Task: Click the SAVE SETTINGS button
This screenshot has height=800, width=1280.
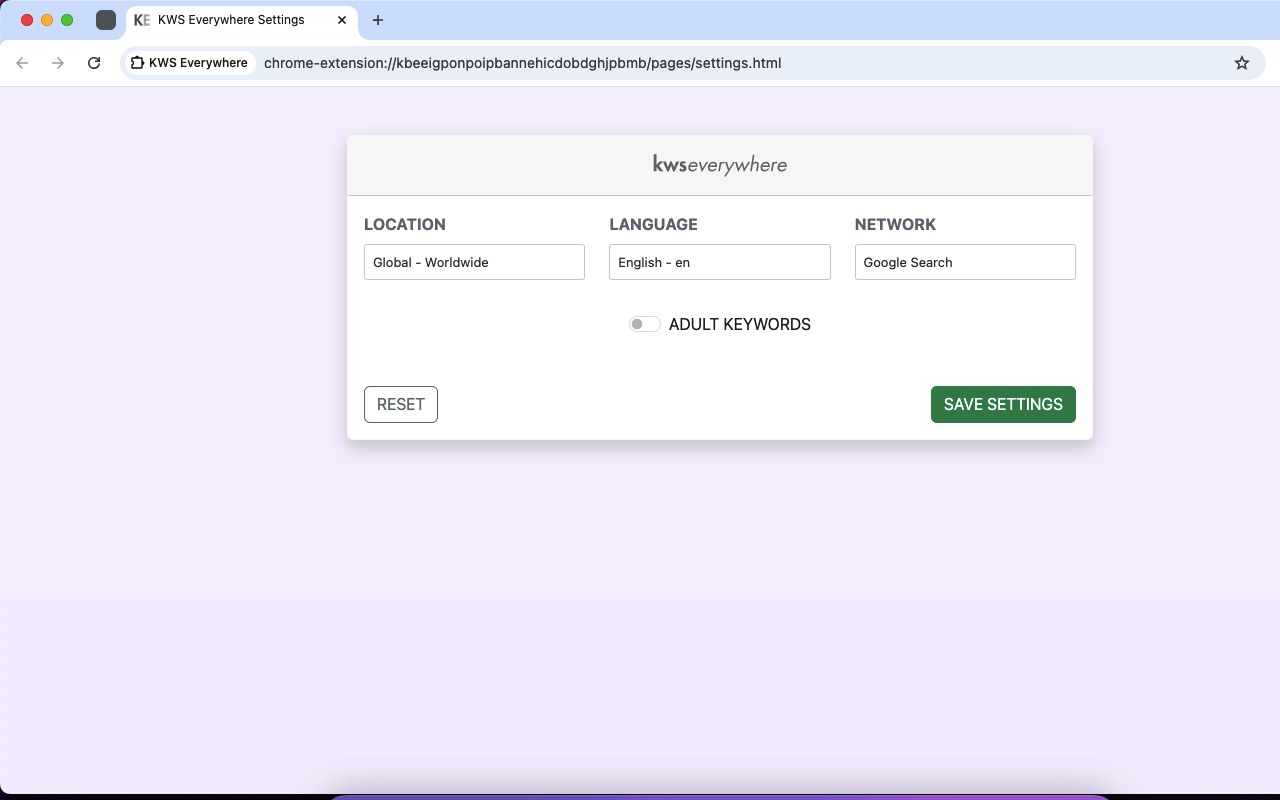Action: pos(1003,404)
